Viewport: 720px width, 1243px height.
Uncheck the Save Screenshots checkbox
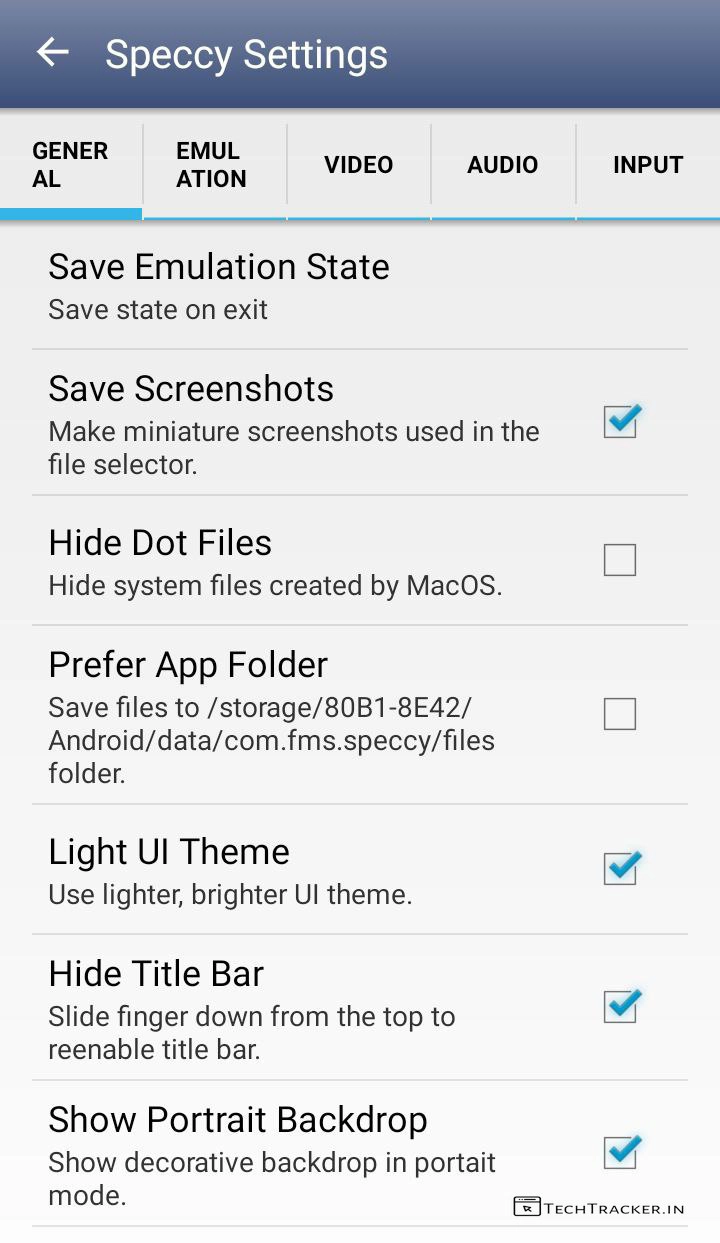point(620,421)
